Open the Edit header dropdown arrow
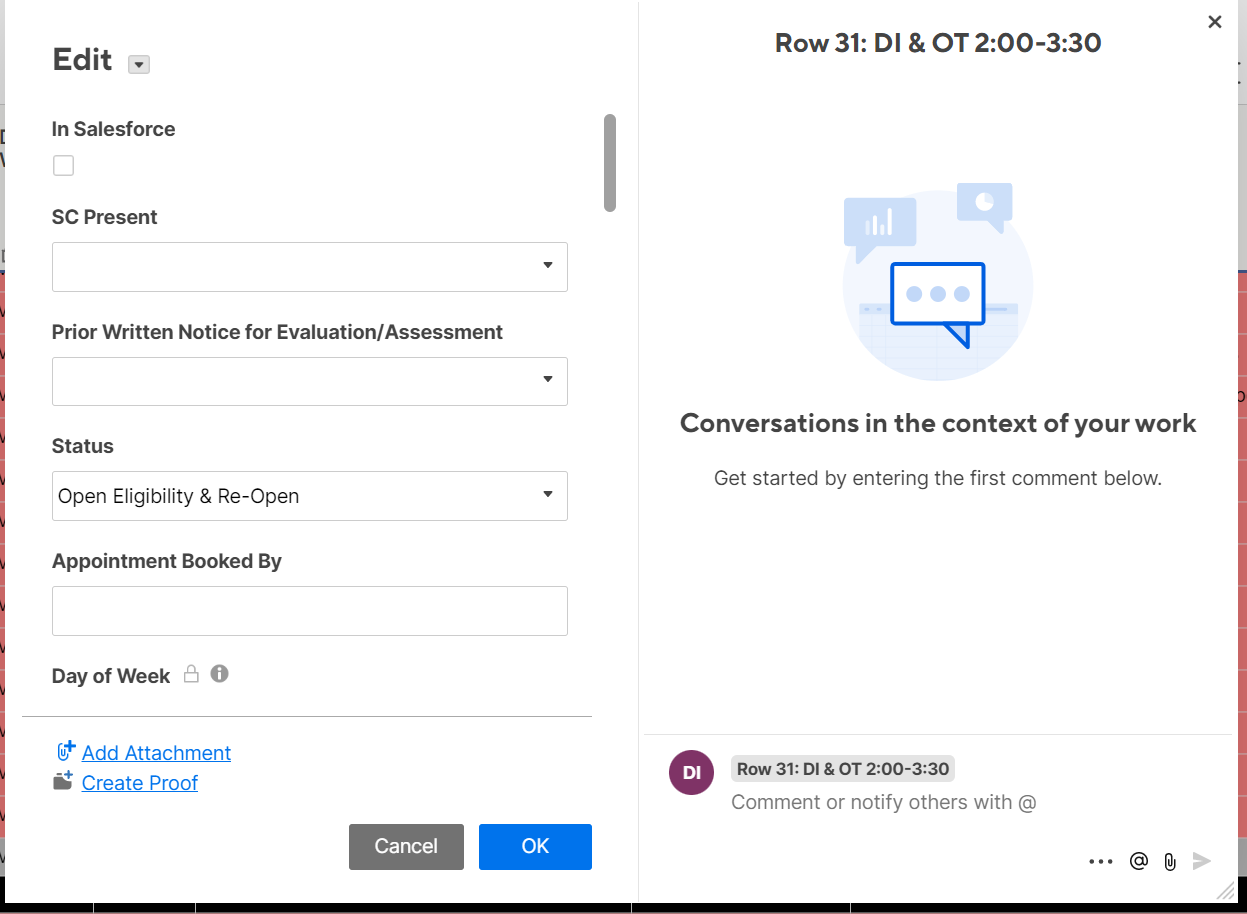 coord(138,64)
